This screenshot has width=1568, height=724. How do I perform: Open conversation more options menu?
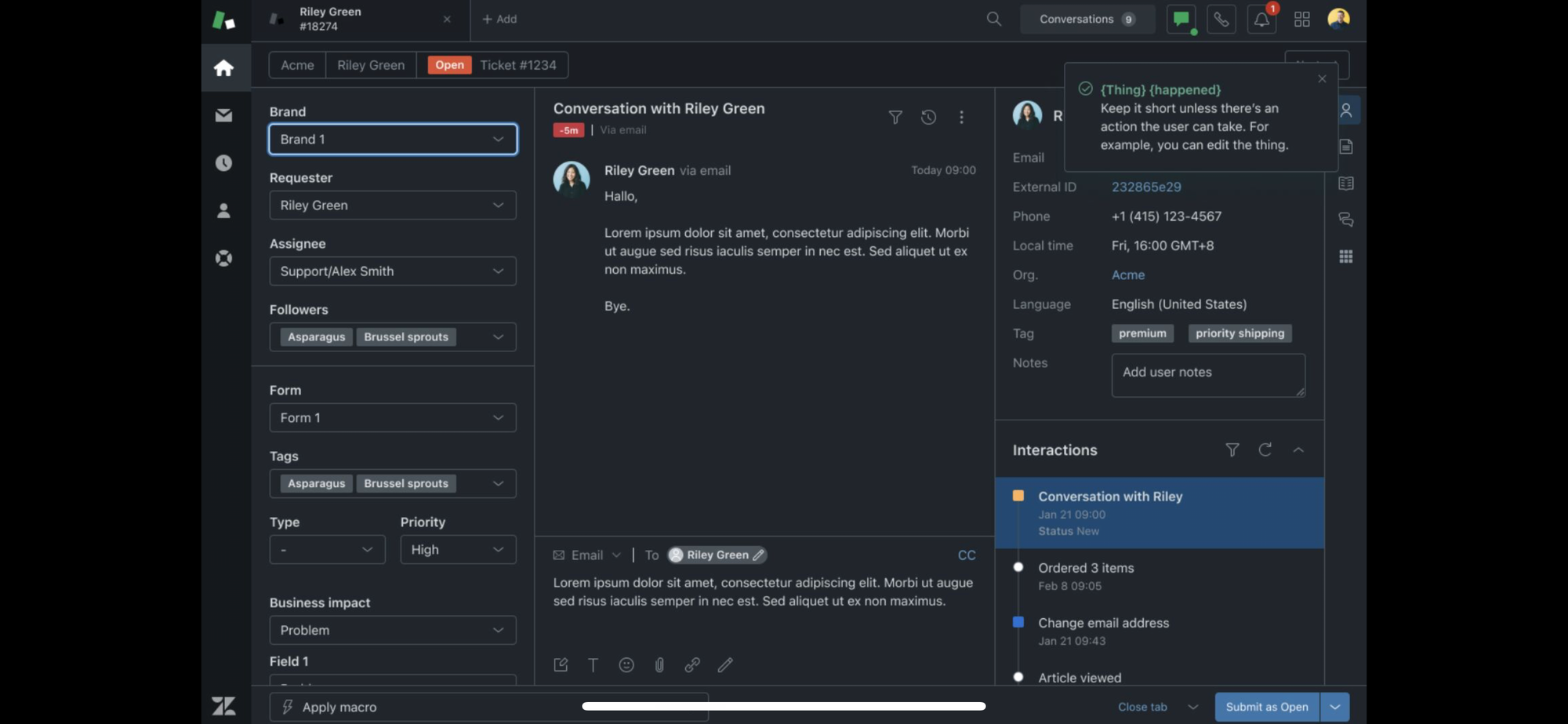pos(961,117)
